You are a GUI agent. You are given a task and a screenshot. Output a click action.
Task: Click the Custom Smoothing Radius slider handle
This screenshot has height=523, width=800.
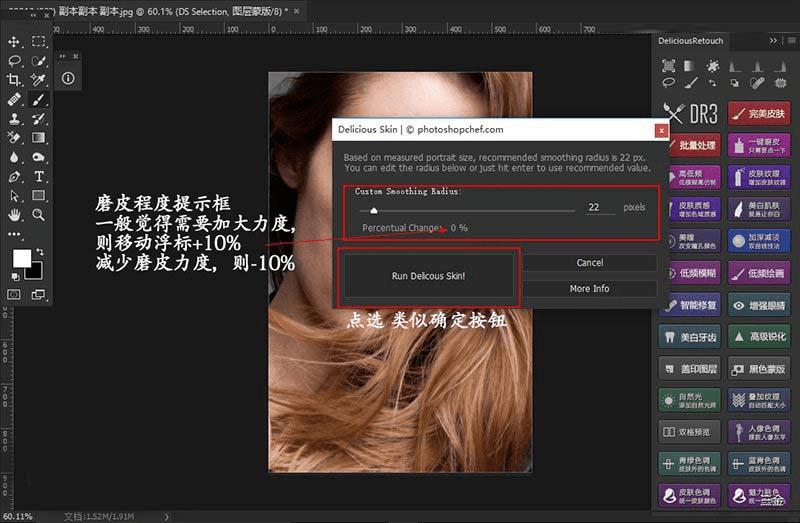(x=374, y=210)
